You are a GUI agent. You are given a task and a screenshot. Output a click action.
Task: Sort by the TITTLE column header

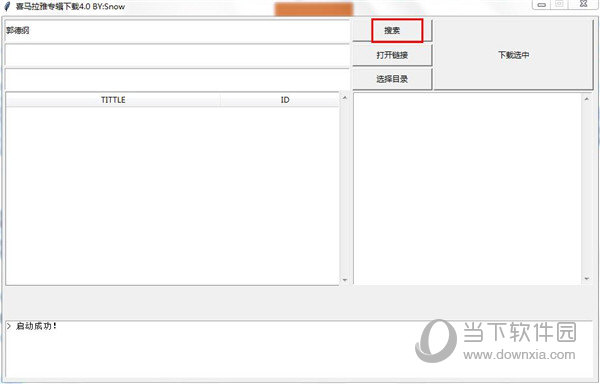[x=113, y=100]
